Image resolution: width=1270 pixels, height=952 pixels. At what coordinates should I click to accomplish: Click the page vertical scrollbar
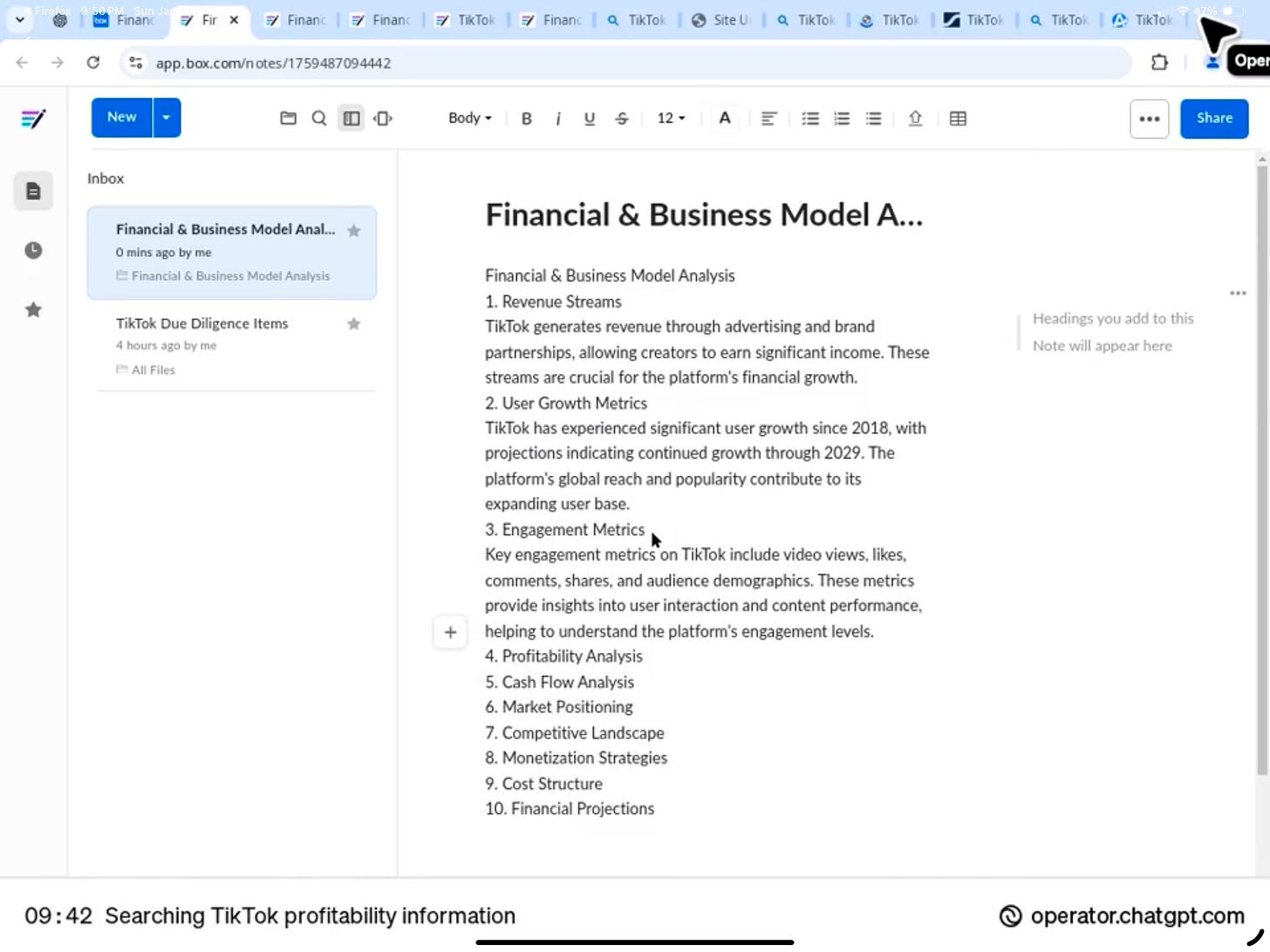point(1261,468)
